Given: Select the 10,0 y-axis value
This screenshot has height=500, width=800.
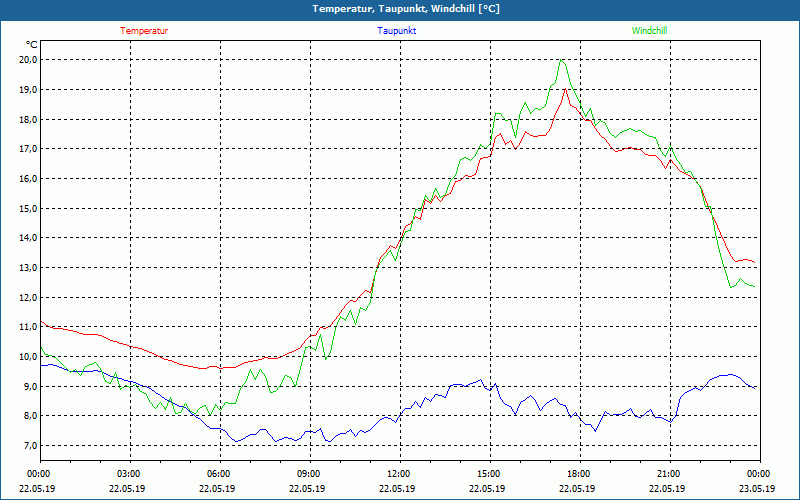Looking at the screenshot, I should [x=29, y=356].
